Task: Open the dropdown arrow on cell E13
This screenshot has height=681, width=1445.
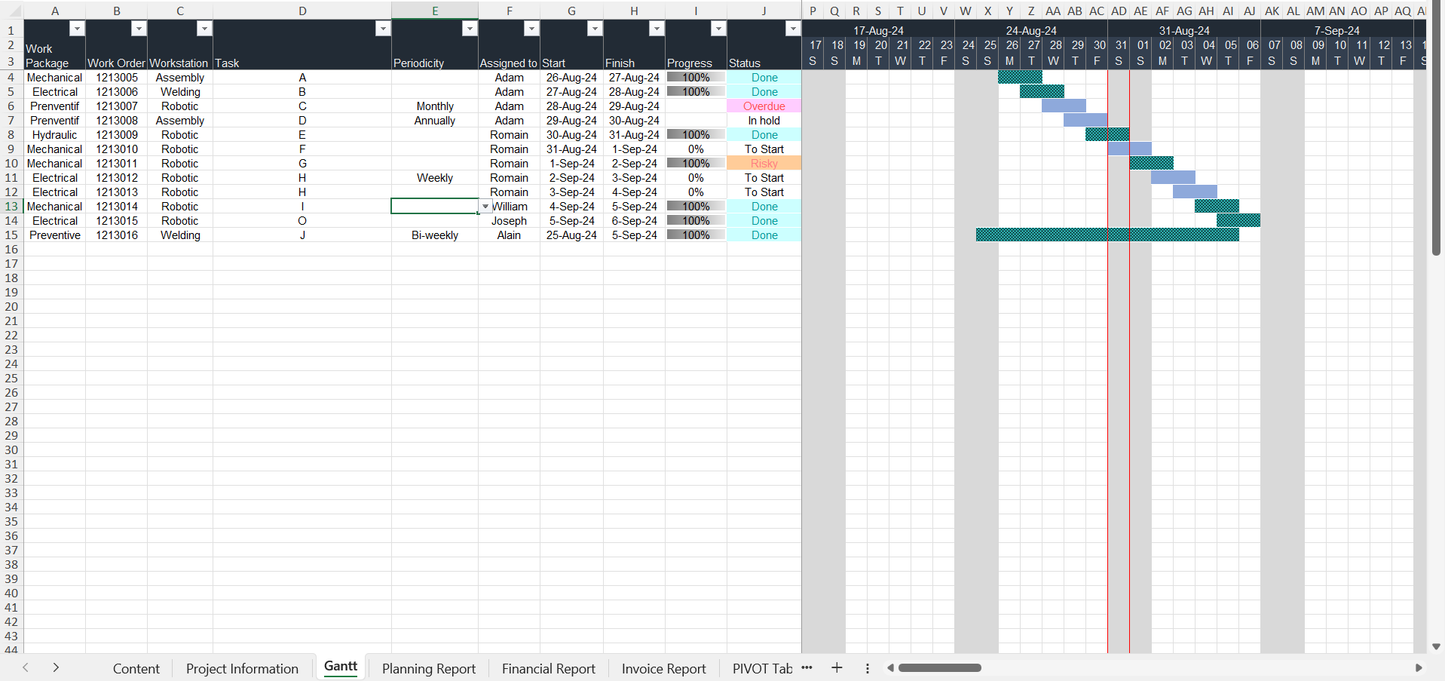Action: tap(485, 207)
